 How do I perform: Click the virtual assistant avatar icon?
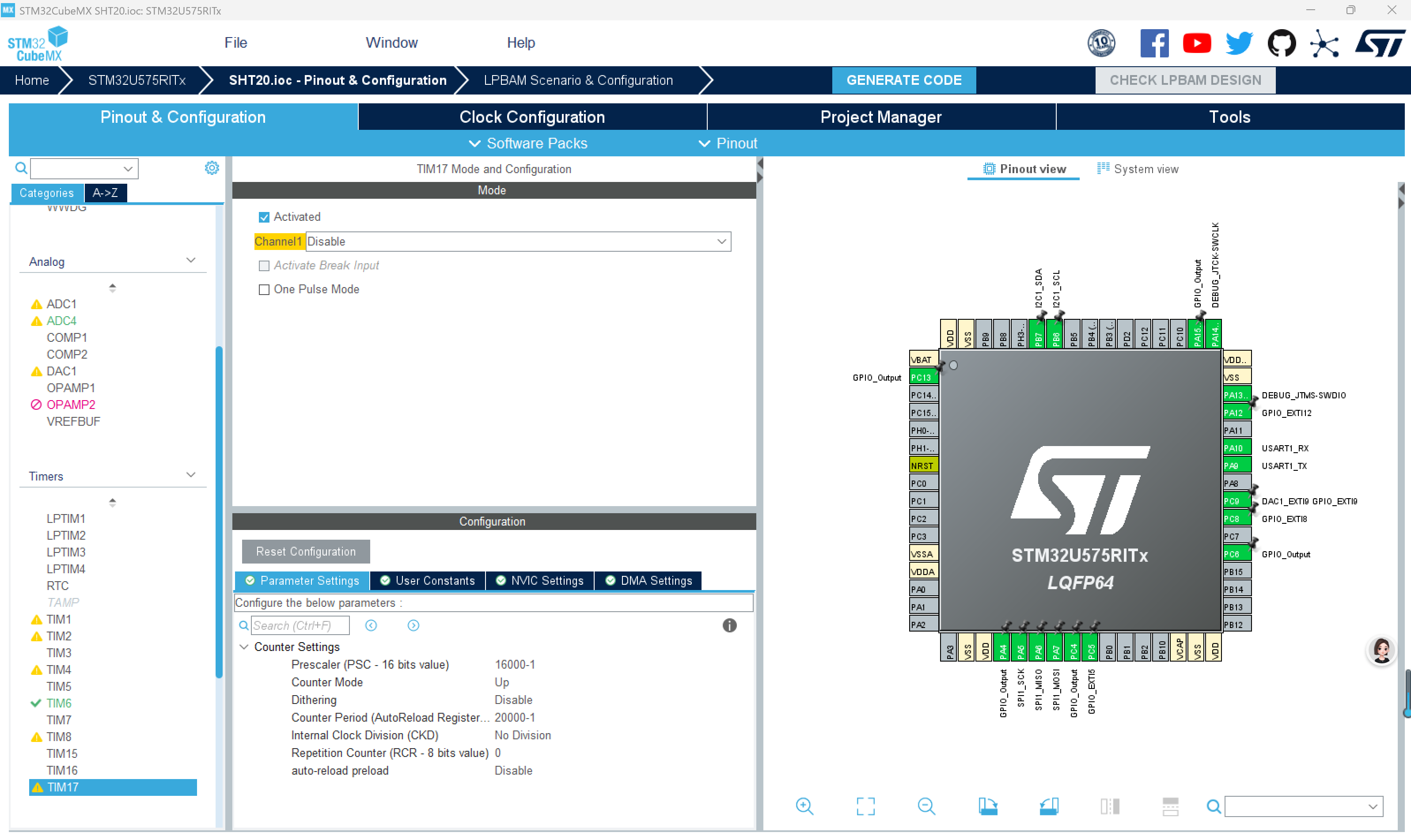[x=1381, y=651]
